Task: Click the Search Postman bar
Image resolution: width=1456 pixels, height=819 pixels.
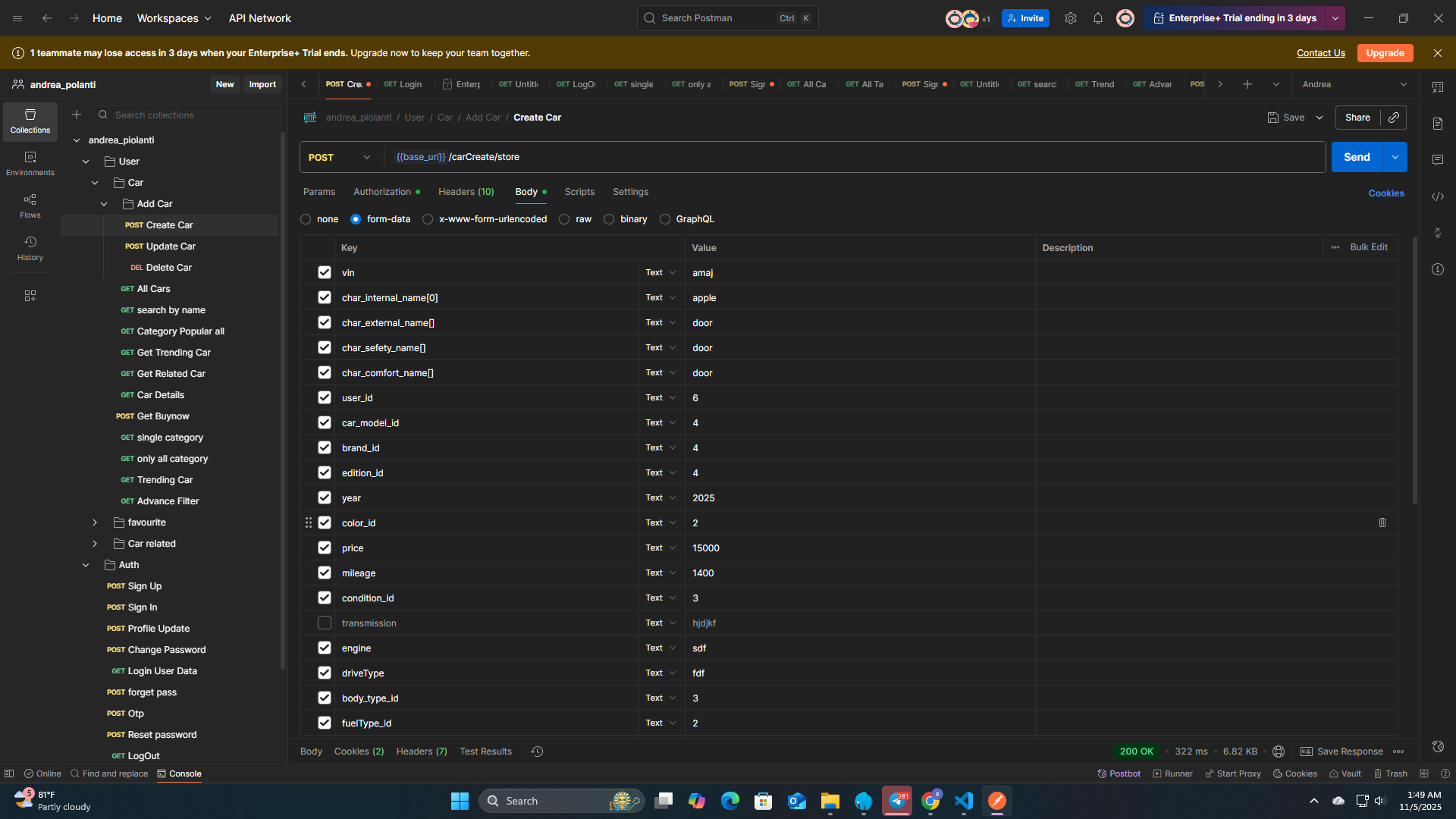Action: 728,18
